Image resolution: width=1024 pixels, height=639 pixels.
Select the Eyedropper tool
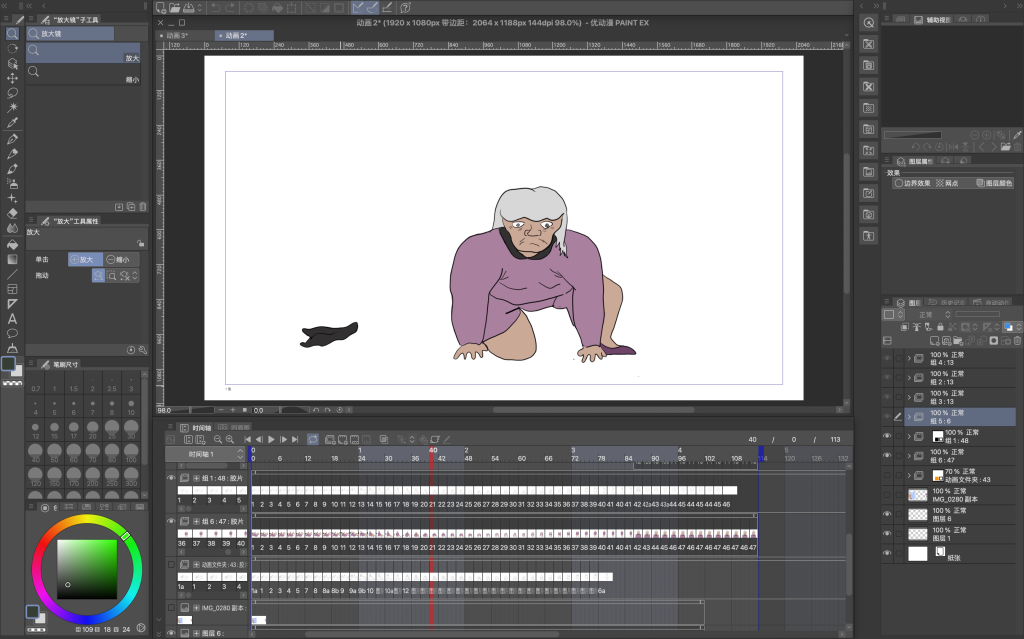coord(12,122)
